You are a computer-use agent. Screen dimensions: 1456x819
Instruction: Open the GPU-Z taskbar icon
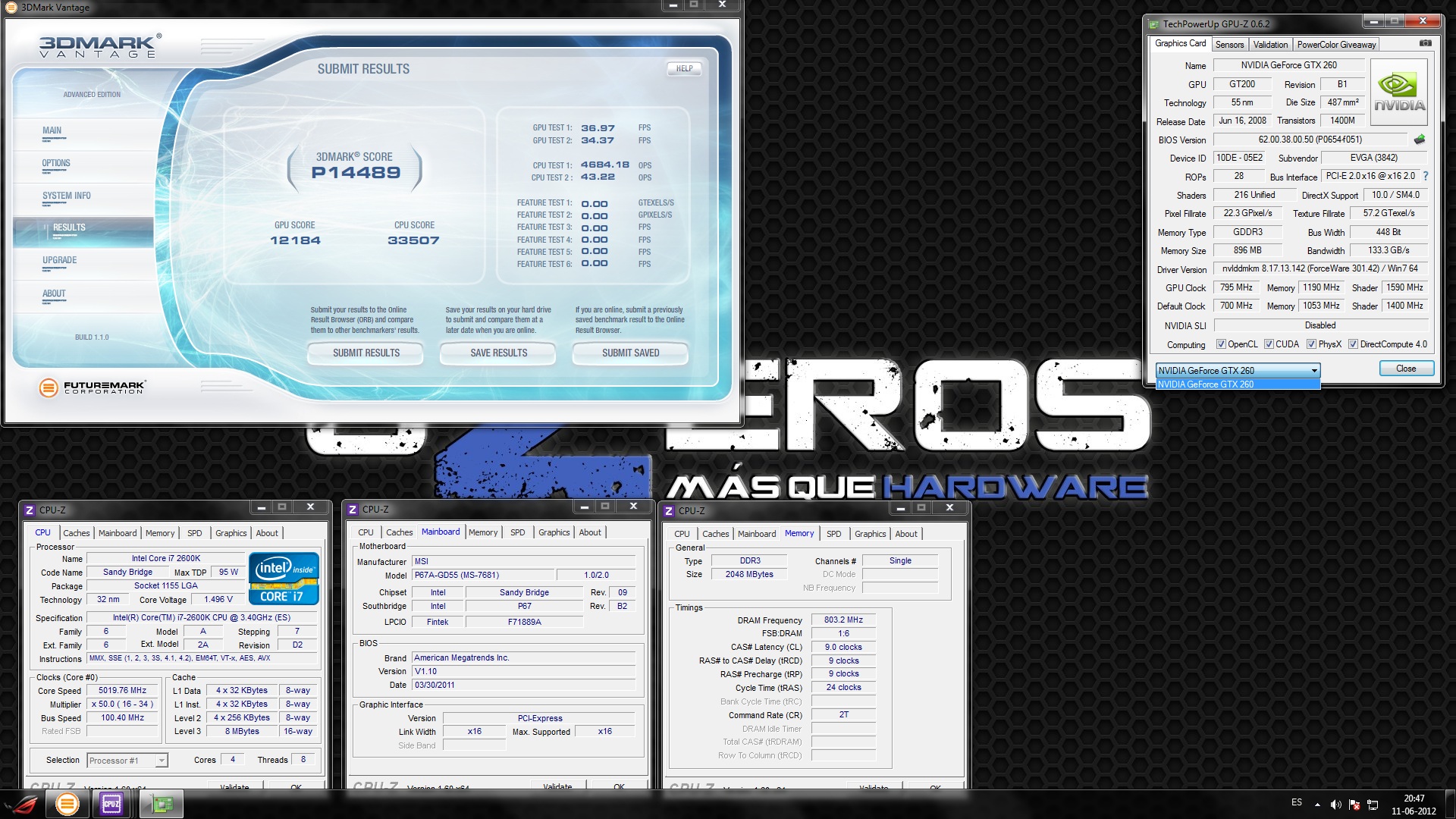point(162,804)
